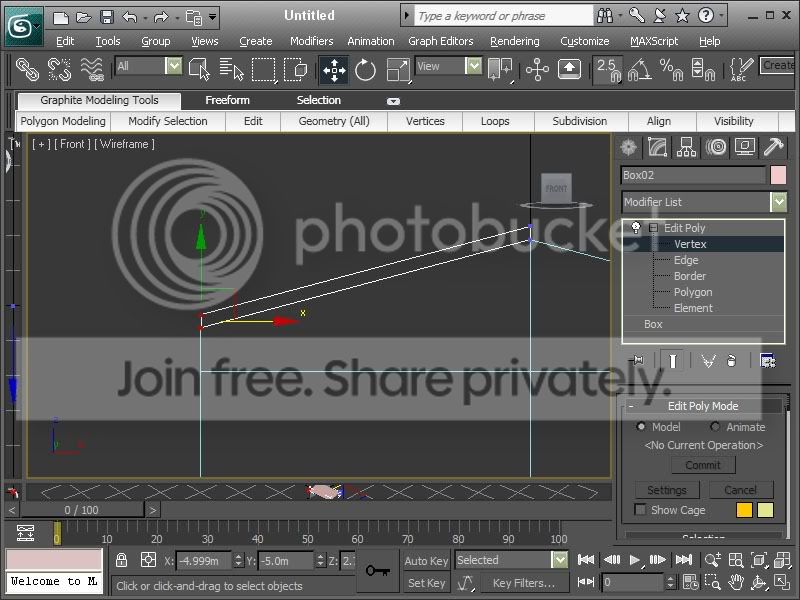Image resolution: width=800 pixels, height=600 pixels.
Task: Click the Commit button
Action: tap(703, 465)
